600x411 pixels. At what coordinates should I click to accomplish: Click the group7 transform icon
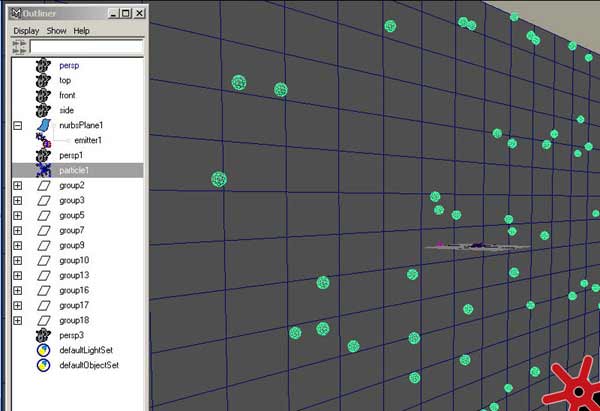click(x=44, y=230)
